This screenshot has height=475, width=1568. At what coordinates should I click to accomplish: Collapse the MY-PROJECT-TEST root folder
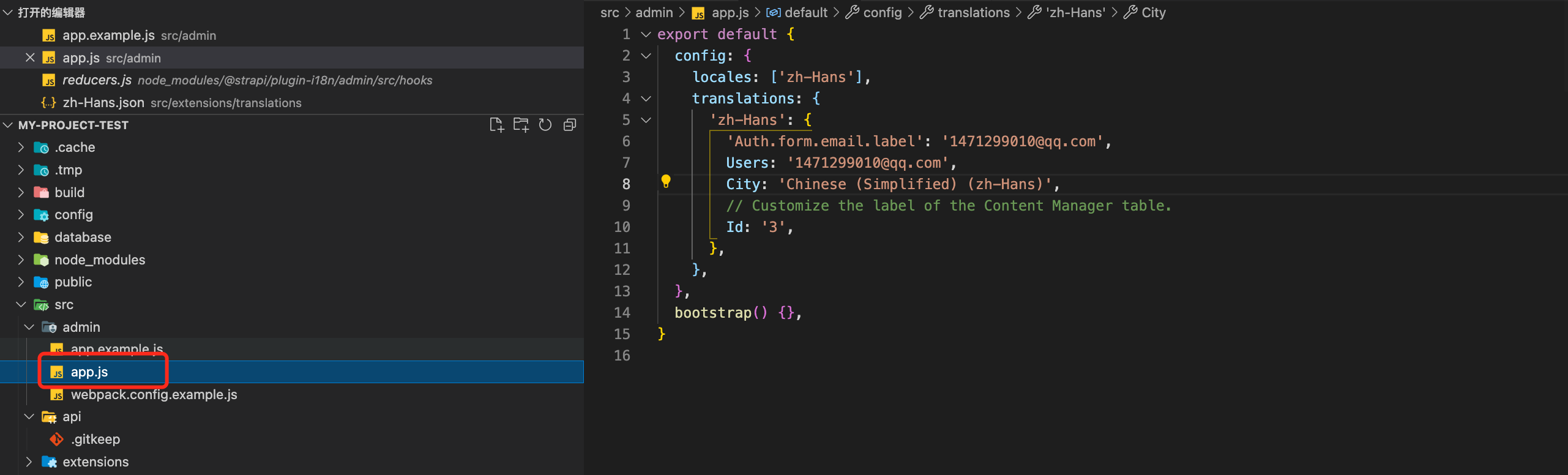(x=8, y=125)
